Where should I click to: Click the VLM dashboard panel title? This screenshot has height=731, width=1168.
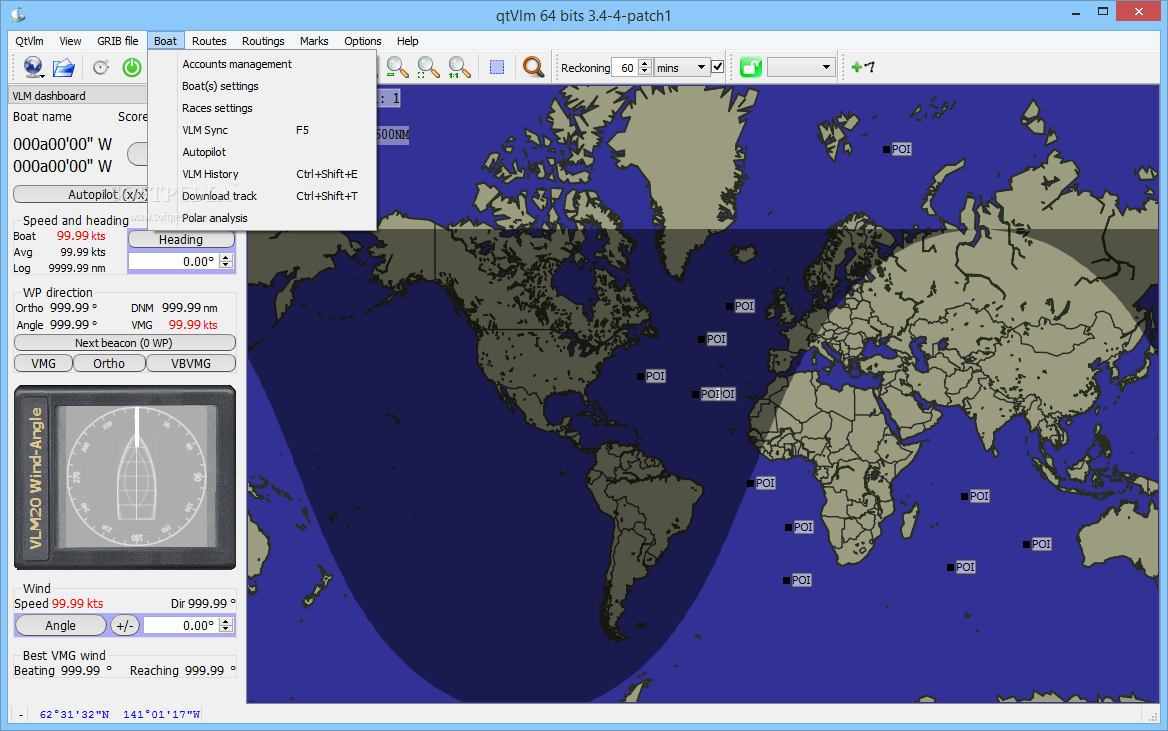point(49,95)
